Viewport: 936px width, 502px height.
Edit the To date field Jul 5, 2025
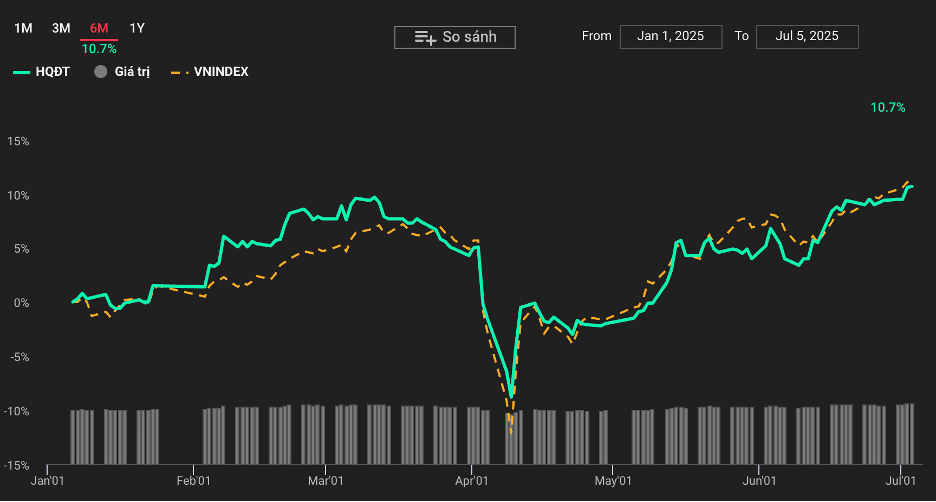tap(807, 36)
